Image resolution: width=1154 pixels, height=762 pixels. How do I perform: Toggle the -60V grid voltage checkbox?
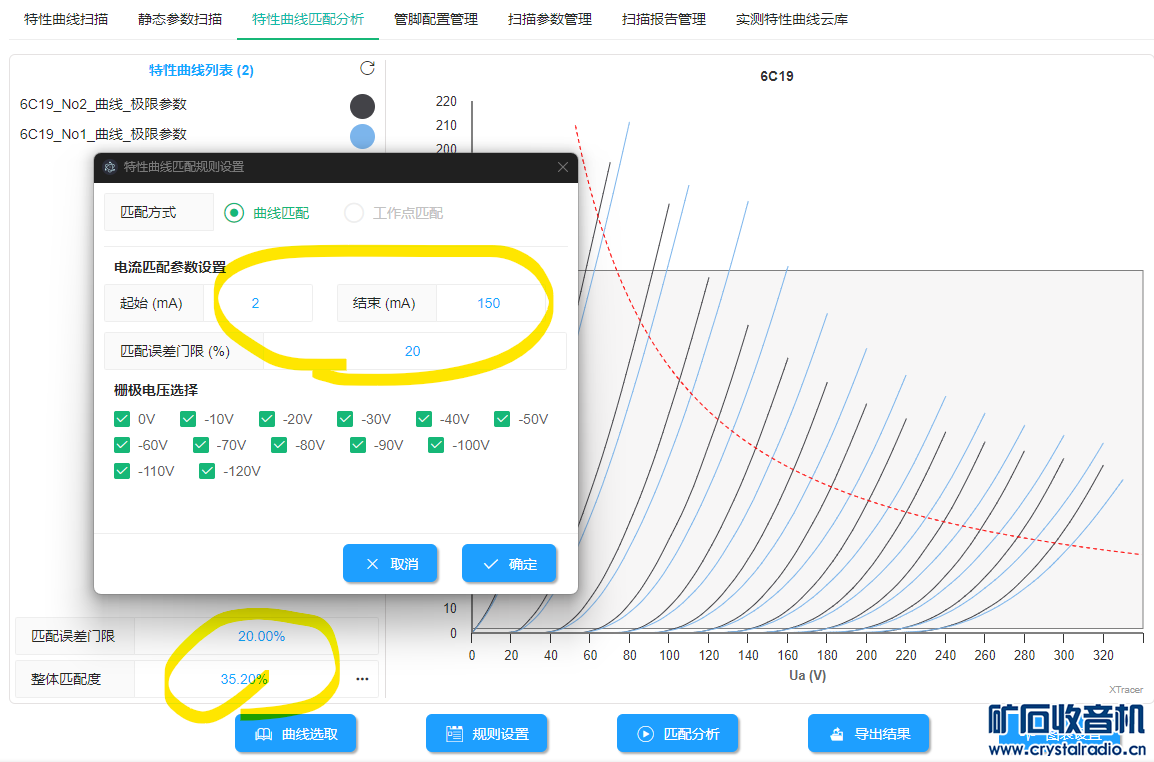point(122,445)
